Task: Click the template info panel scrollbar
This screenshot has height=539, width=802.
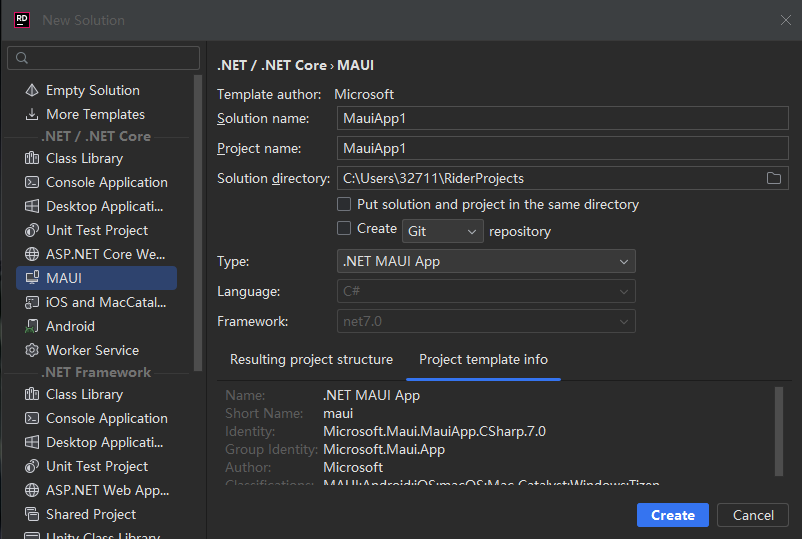Action: pos(779,431)
